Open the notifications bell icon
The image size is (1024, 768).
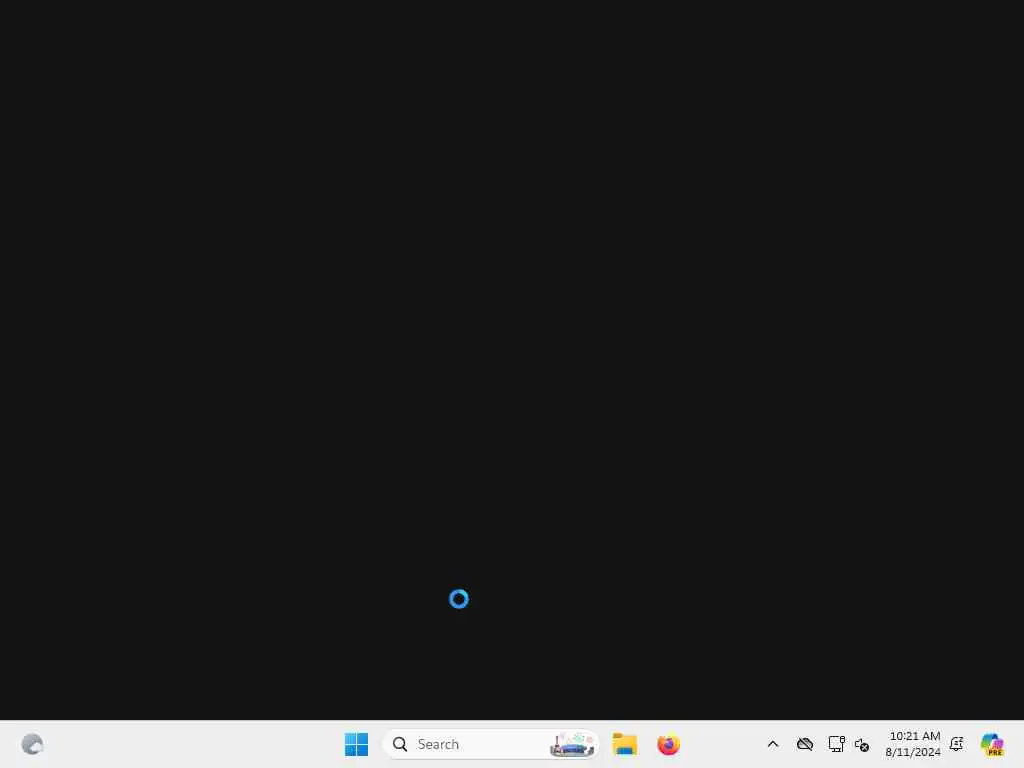[956, 744]
